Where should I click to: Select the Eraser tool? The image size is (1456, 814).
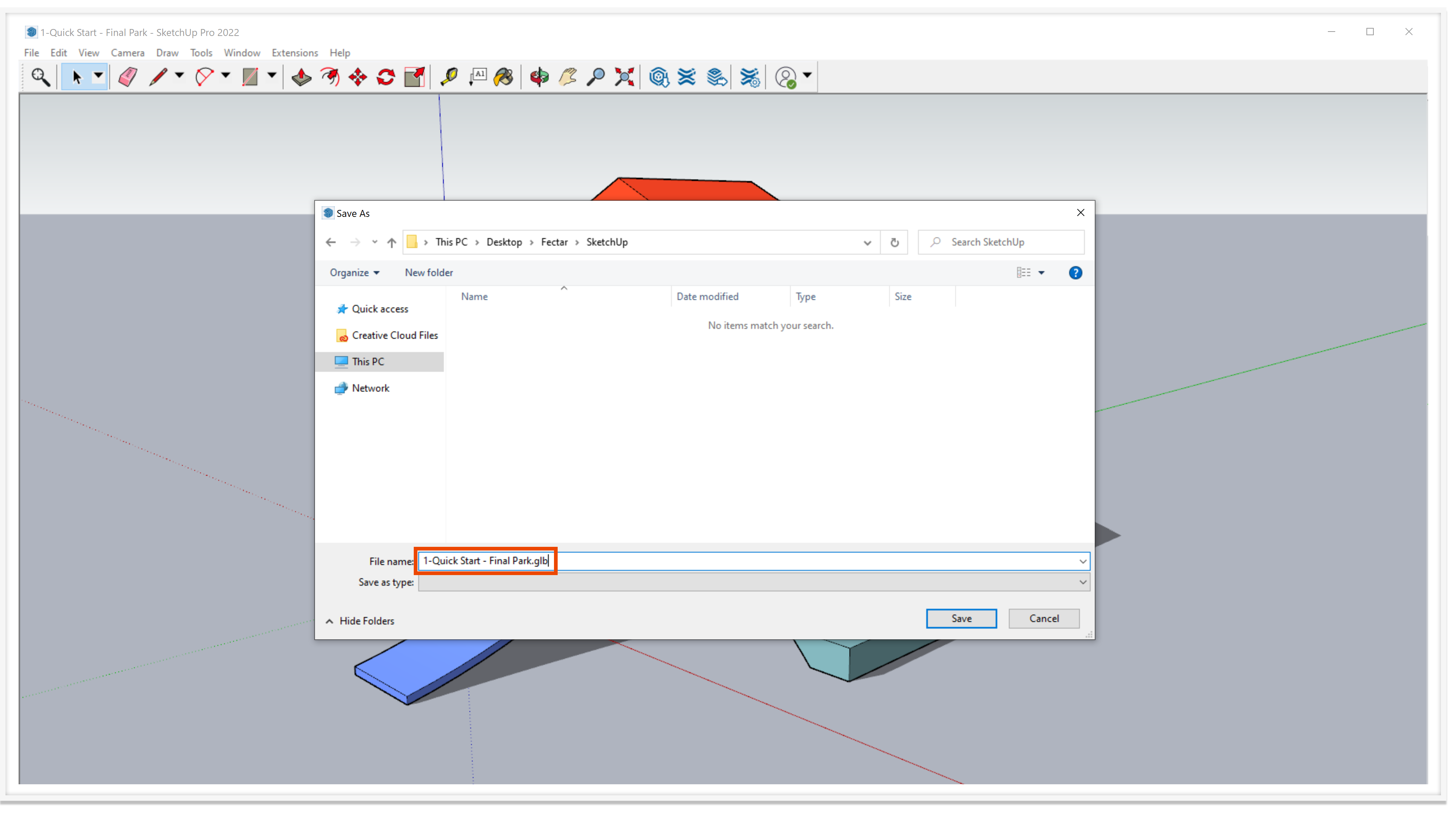pyautogui.click(x=128, y=77)
